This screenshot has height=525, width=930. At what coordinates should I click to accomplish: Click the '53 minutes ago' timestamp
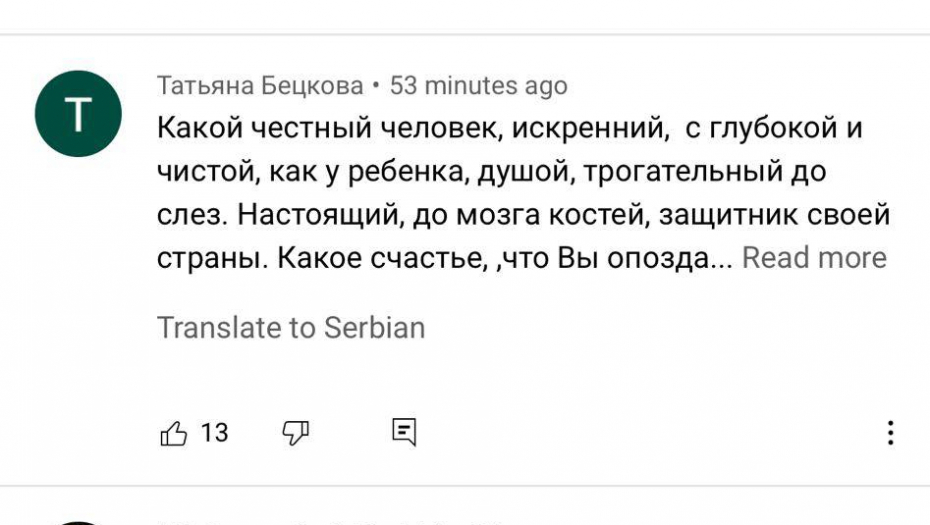pyautogui.click(x=478, y=86)
